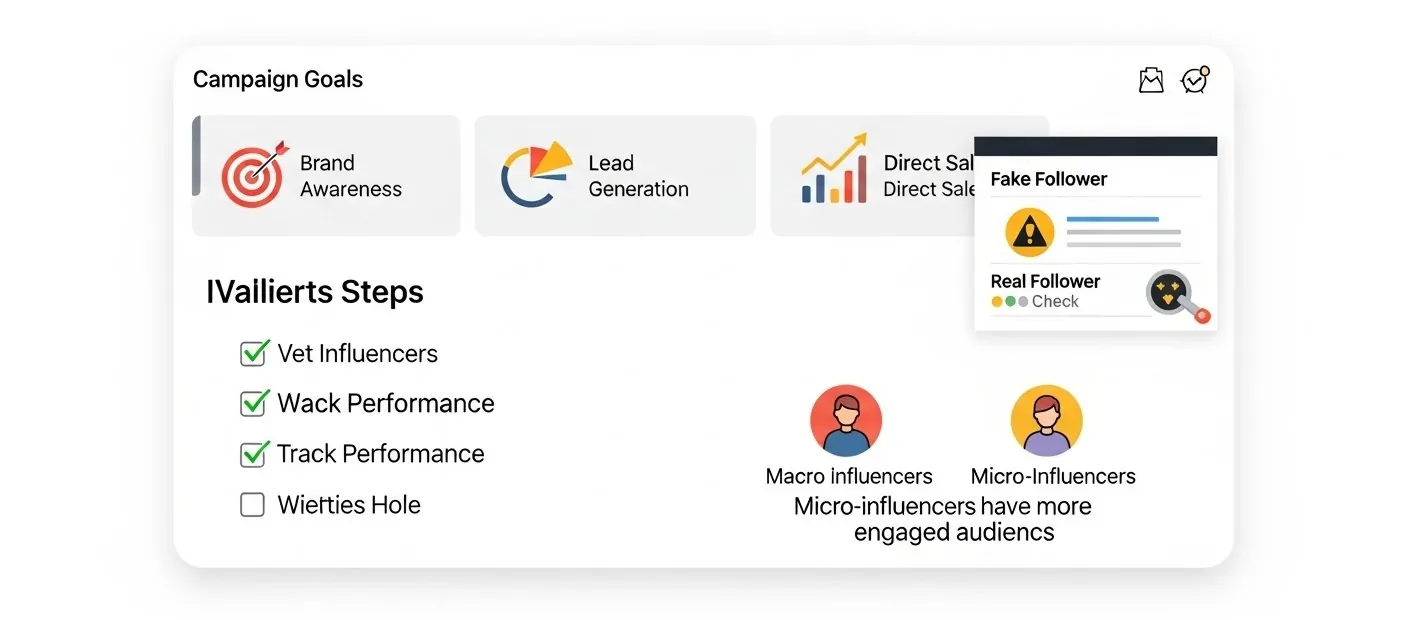Click the yellow warning triangle icon
The height and width of the screenshot is (620, 1408).
coord(1028,234)
